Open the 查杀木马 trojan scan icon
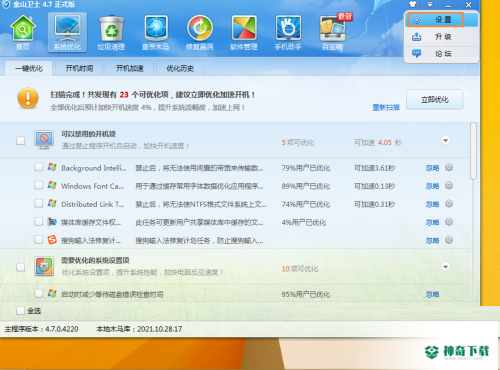This screenshot has height=370, width=500. pos(155,33)
